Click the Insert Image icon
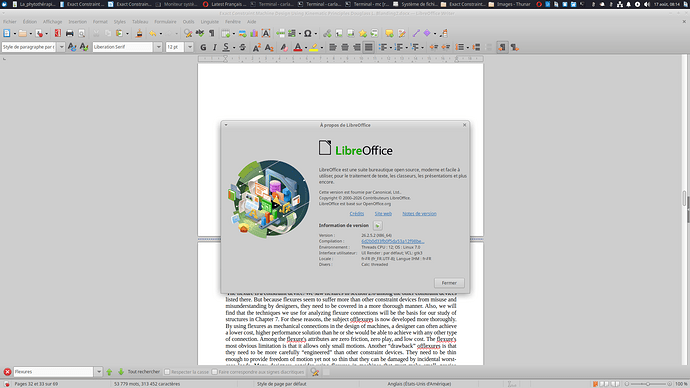 pyautogui.click(x=242, y=33)
